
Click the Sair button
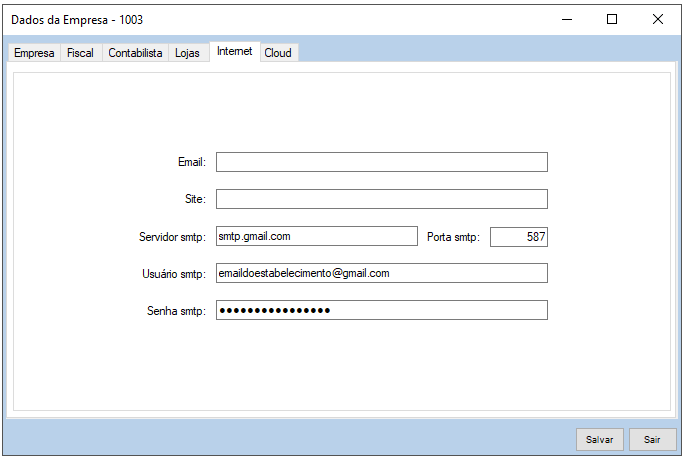click(652, 439)
